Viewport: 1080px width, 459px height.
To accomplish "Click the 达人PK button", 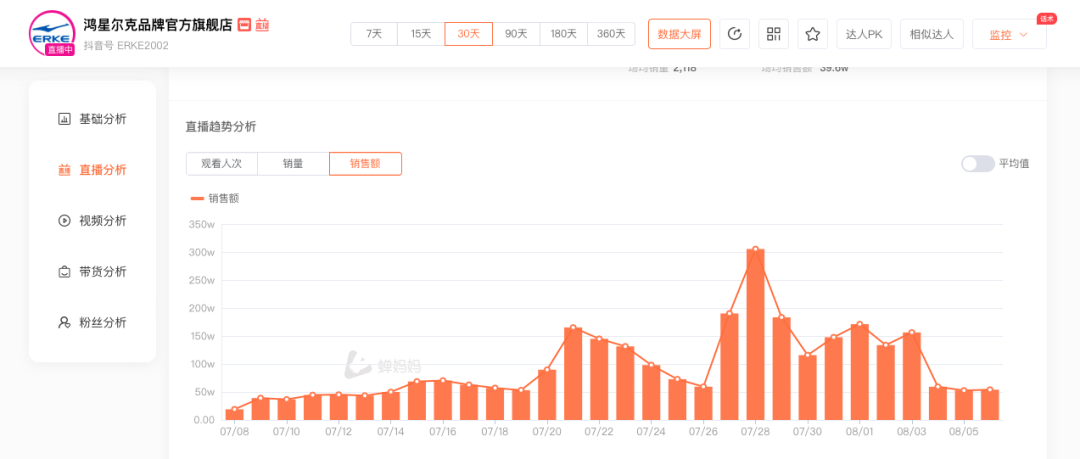I will pos(864,34).
